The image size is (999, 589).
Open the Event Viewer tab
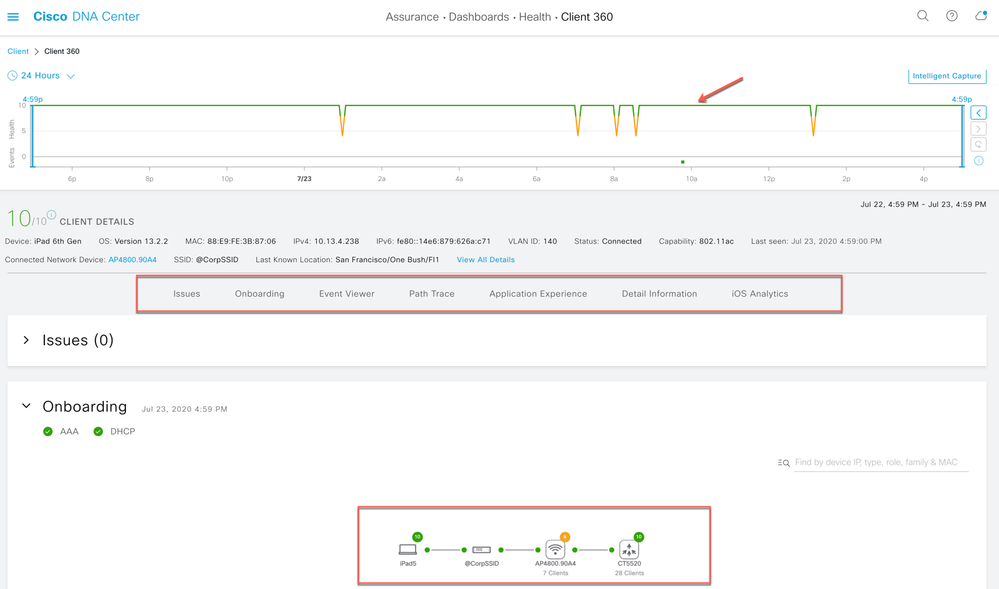click(347, 294)
